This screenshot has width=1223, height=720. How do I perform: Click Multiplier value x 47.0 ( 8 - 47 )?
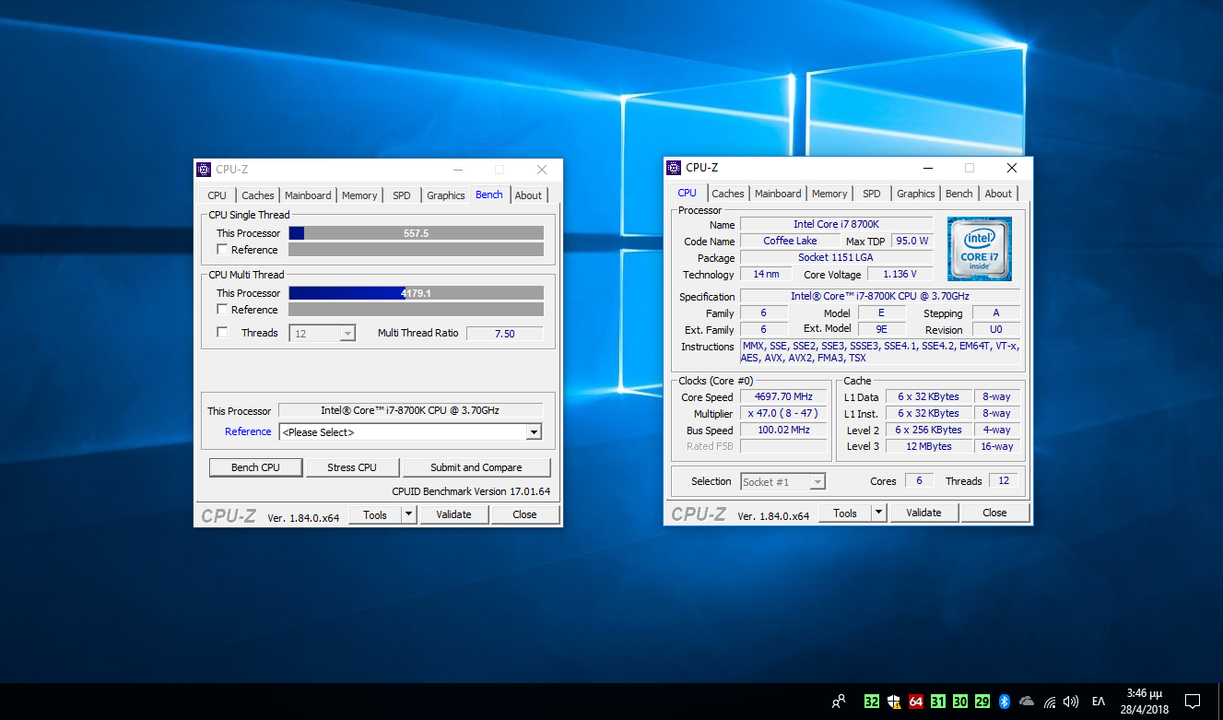coord(783,414)
